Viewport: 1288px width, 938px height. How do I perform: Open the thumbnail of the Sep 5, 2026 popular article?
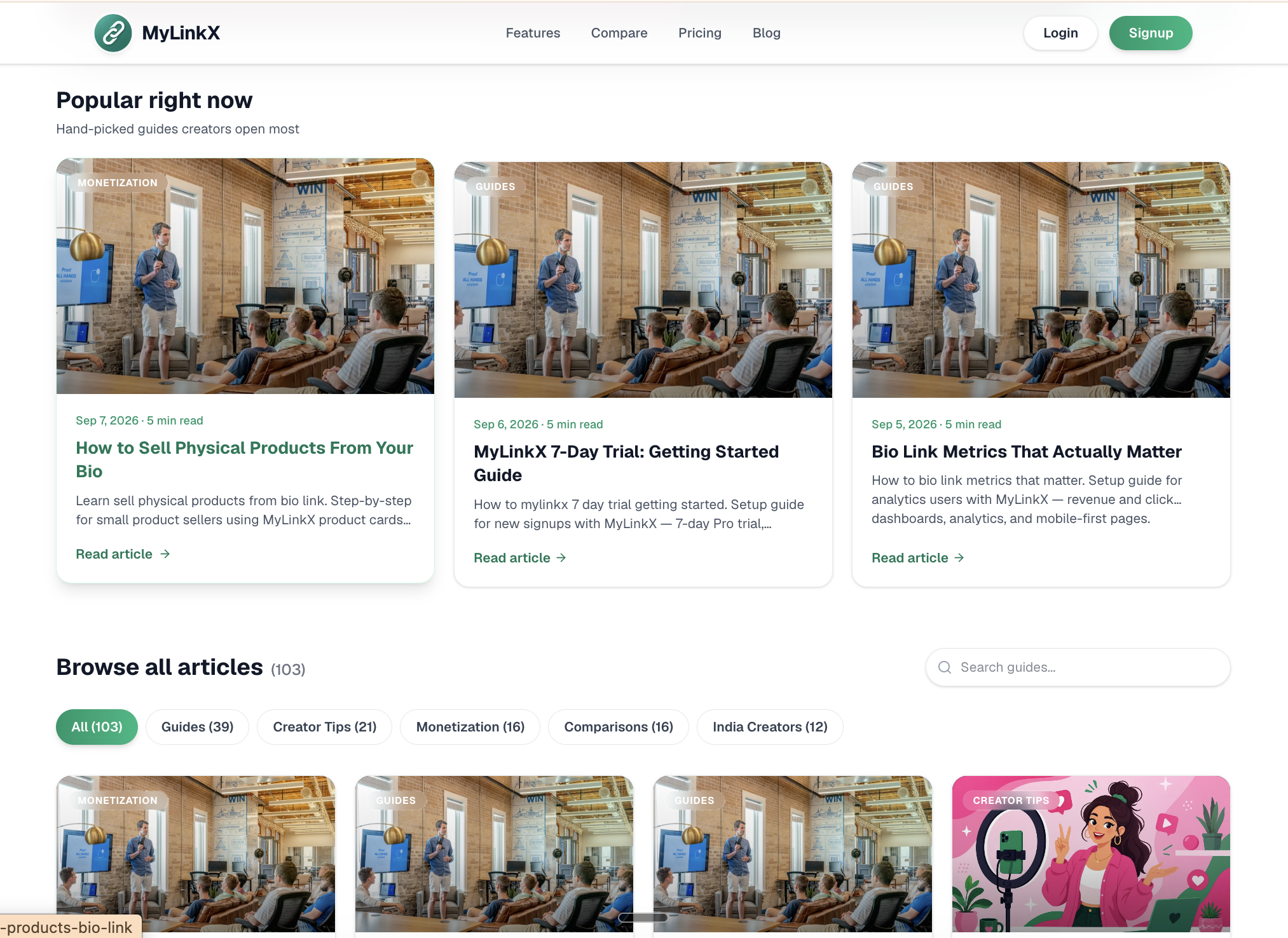click(x=1041, y=280)
